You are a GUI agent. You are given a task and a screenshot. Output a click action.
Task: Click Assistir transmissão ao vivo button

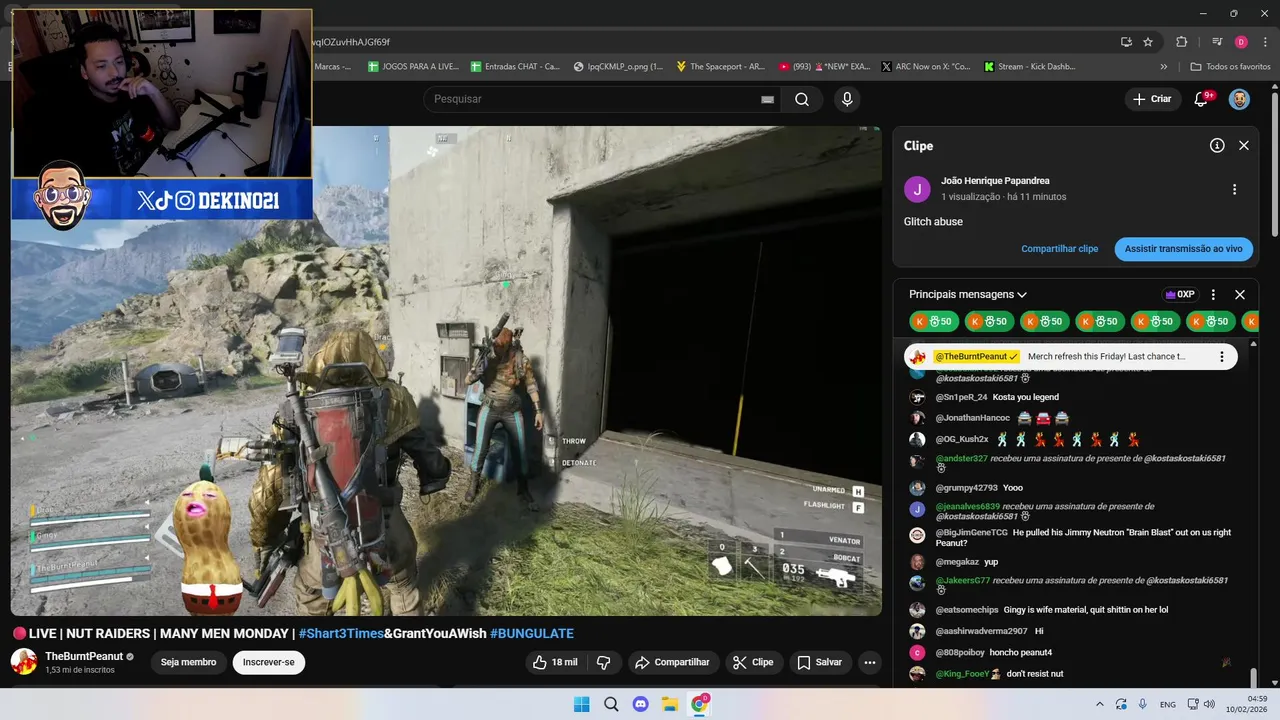click(1184, 249)
